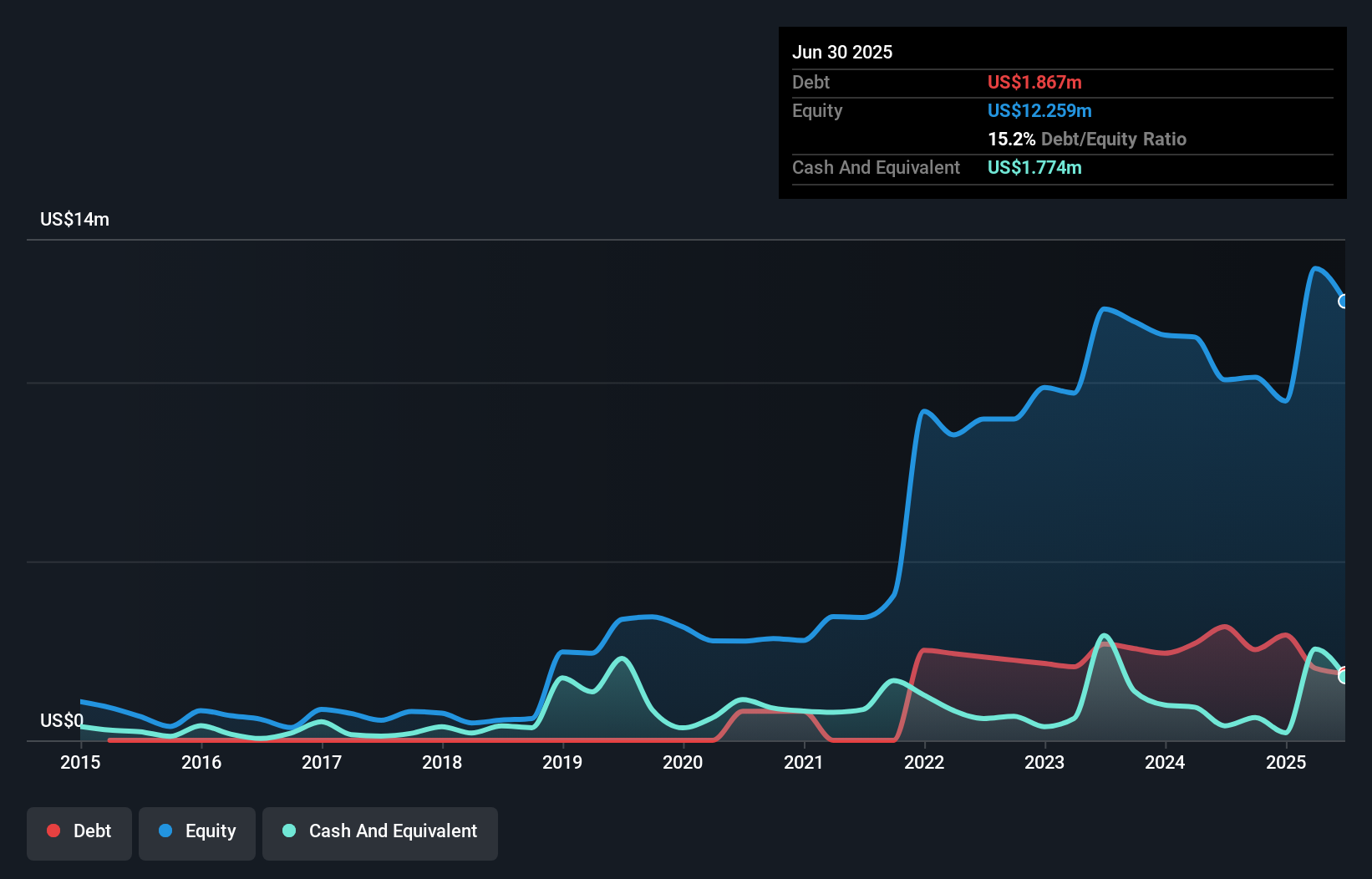Screen dimensions: 1372x879
Task: Click the US$14m axis gridline label
Action: 74,219
